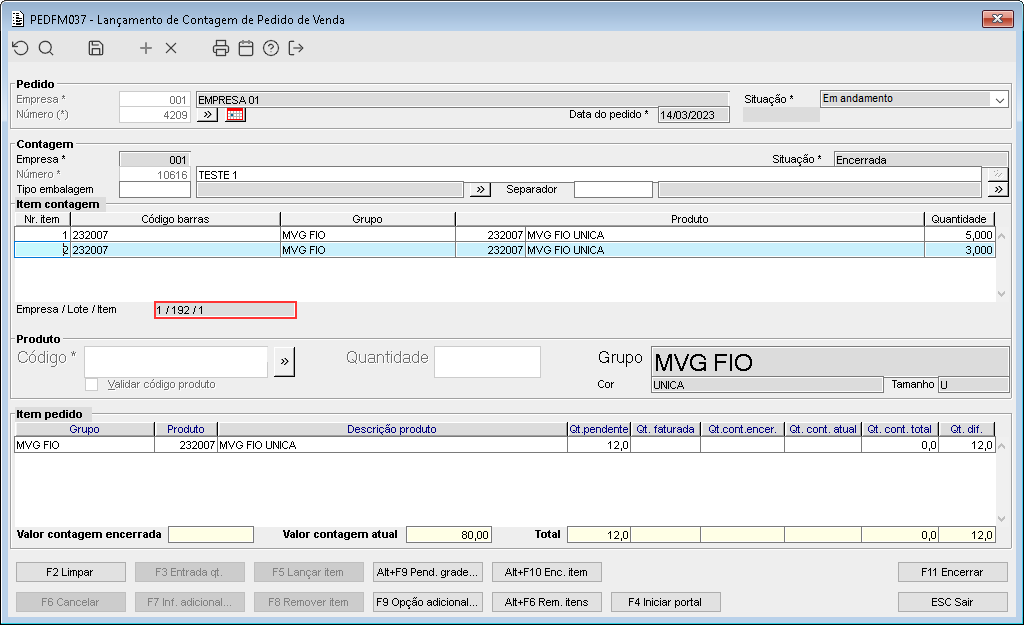Click the undo/refresh arrow toolbar icon
Viewport: 1024px width, 625px height.
click(x=20, y=48)
